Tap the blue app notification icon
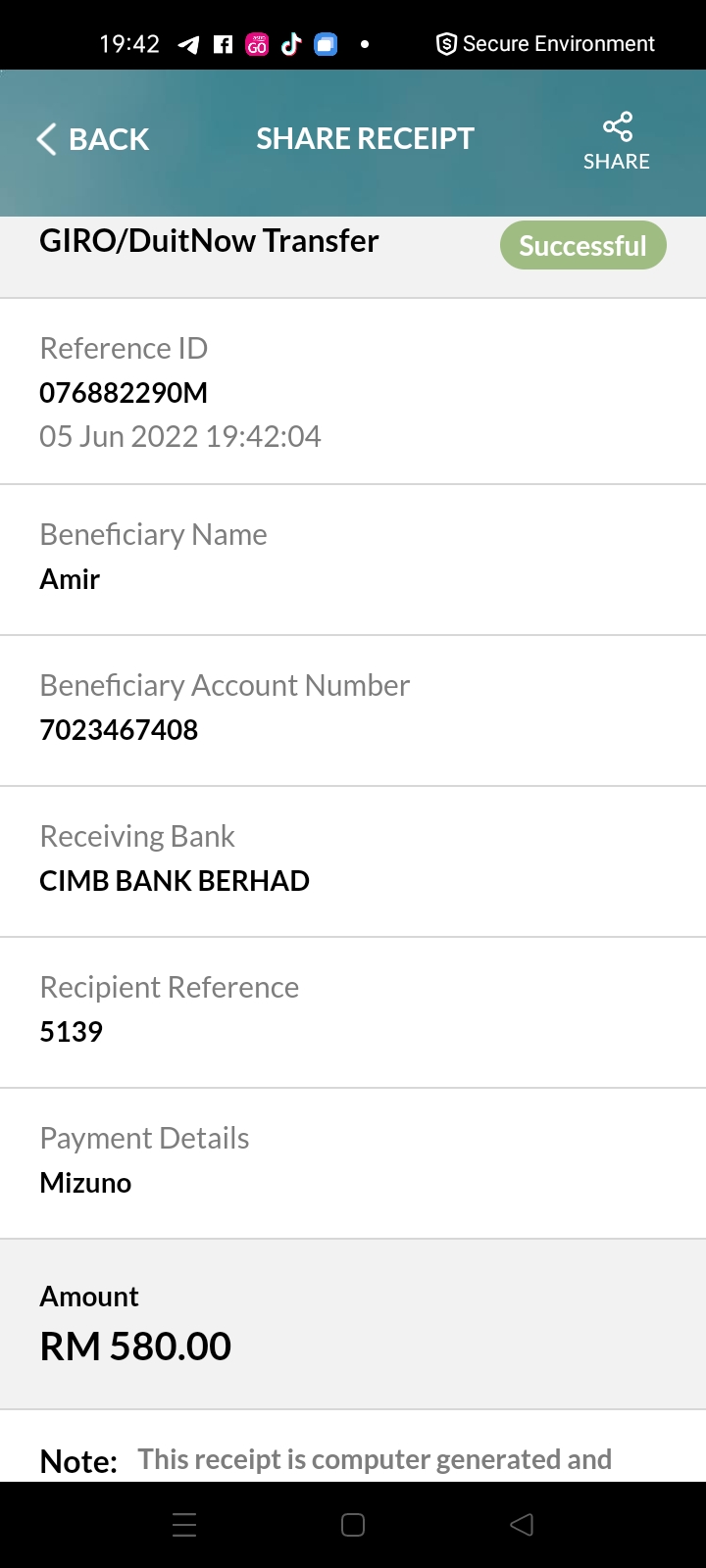The width and height of the screenshot is (706, 1568). coord(326,44)
